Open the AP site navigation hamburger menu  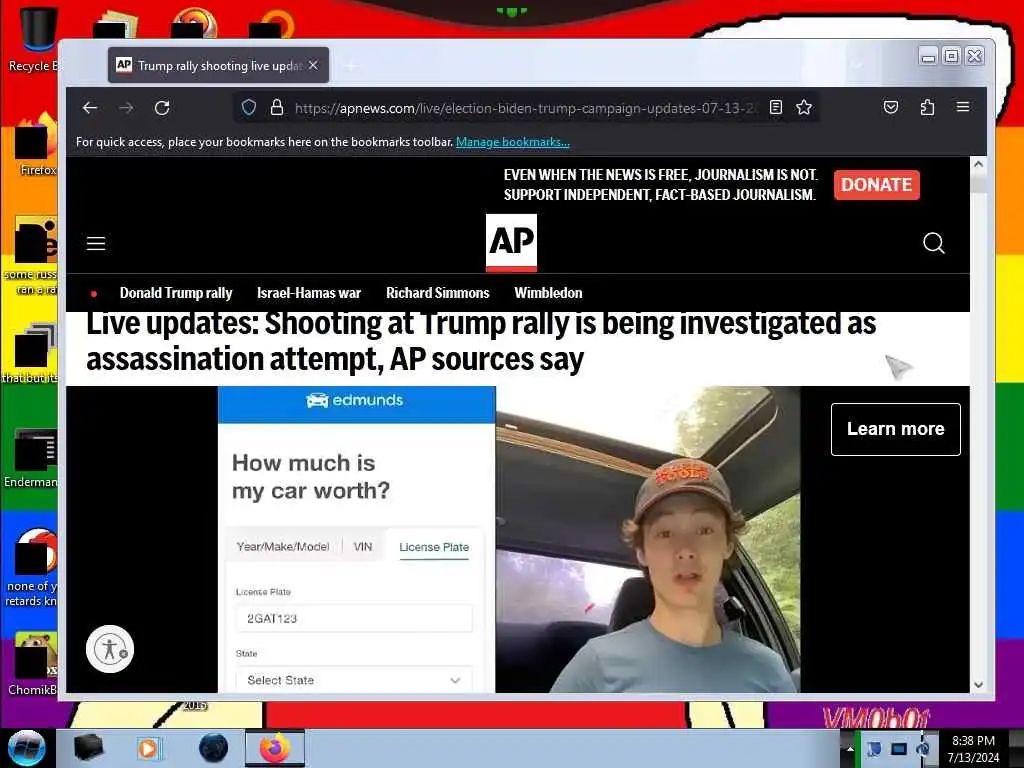coord(96,244)
